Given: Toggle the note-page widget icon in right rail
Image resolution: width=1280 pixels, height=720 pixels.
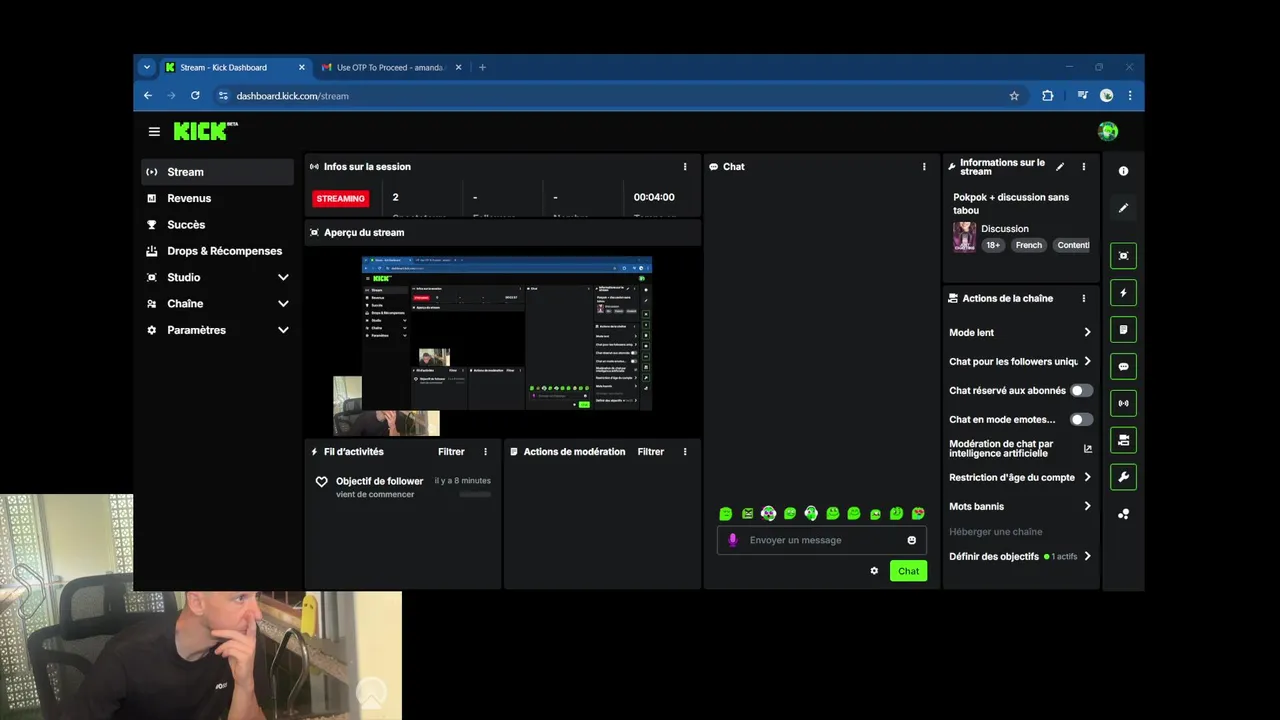Looking at the screenshot, I should pos(1123,329).
